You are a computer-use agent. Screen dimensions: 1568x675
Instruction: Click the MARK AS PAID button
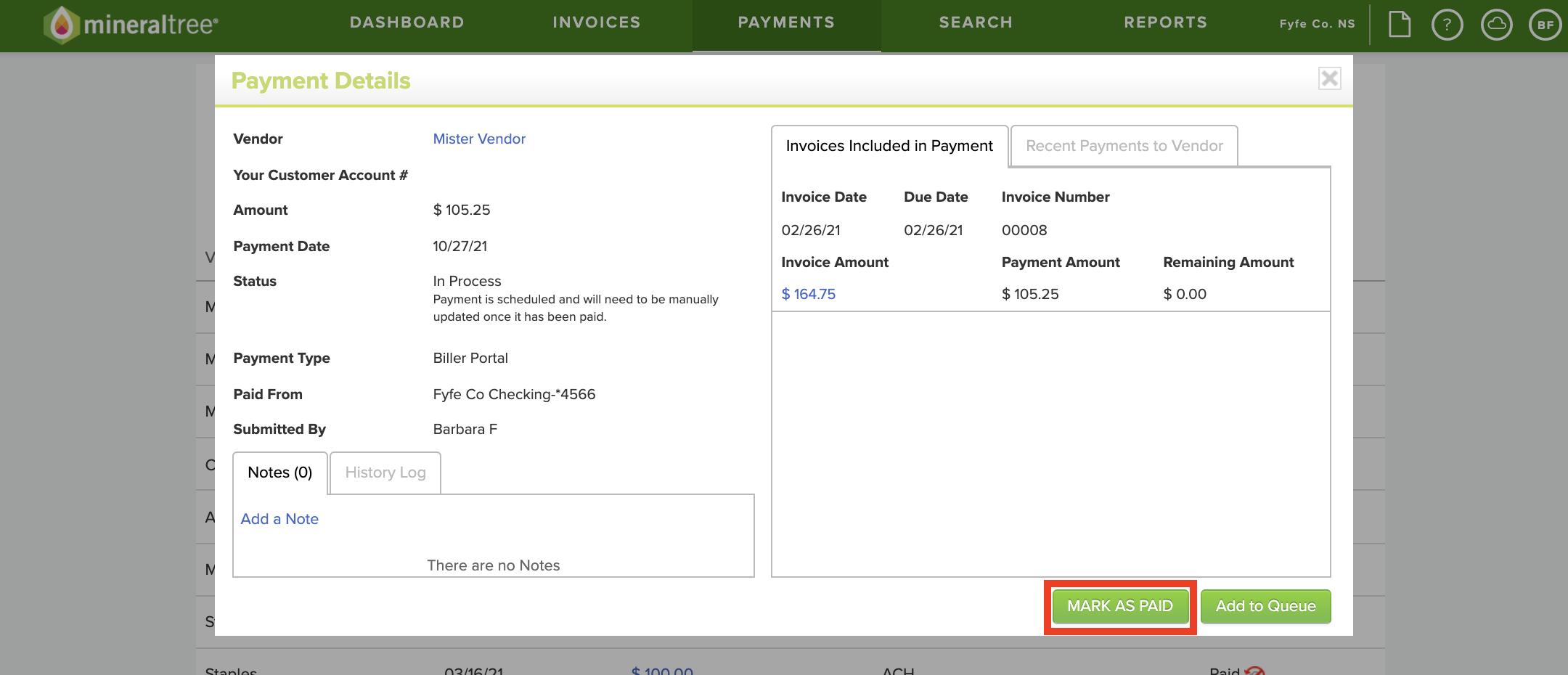tap(1120, 606)
